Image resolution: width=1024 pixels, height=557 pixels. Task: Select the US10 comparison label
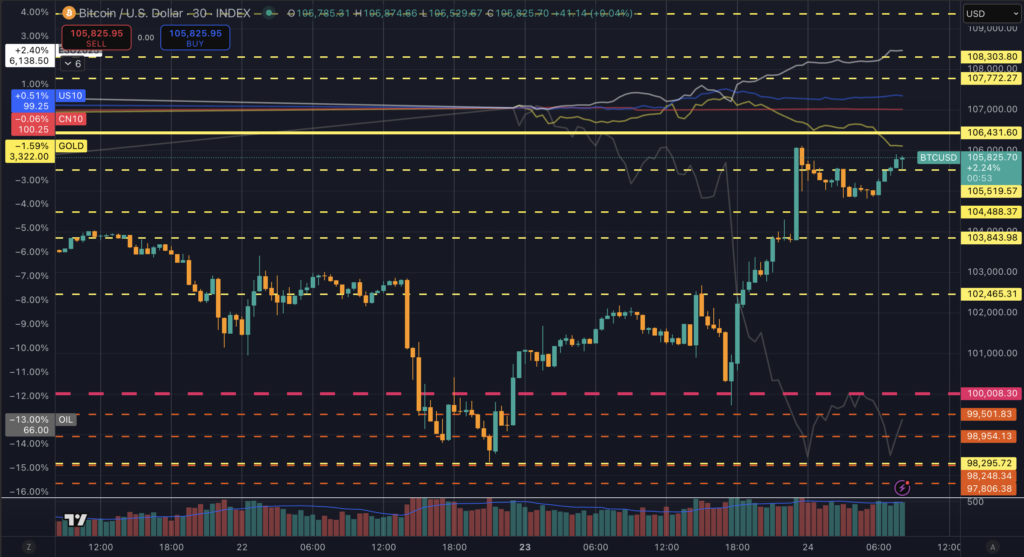[x=70, y=95]
